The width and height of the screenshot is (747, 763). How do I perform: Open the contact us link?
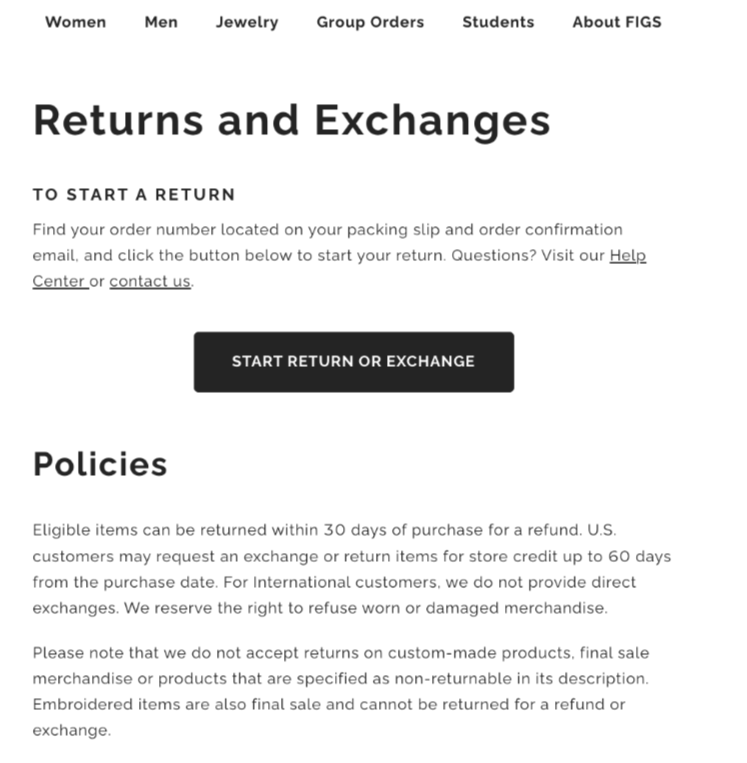[x=150, y=281]
